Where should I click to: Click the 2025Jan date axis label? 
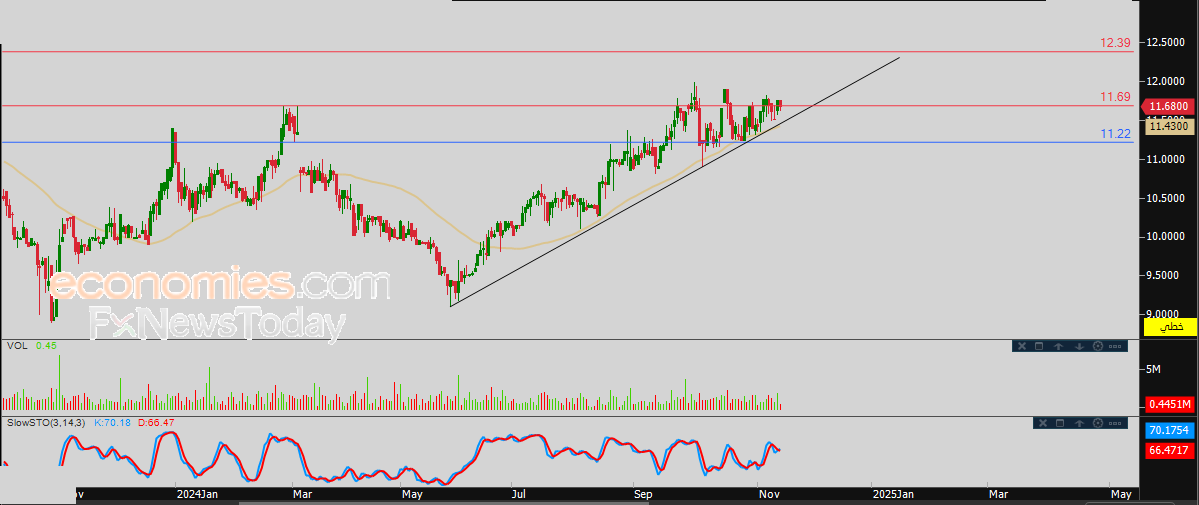pyautogui.click(x=893, y=494)
